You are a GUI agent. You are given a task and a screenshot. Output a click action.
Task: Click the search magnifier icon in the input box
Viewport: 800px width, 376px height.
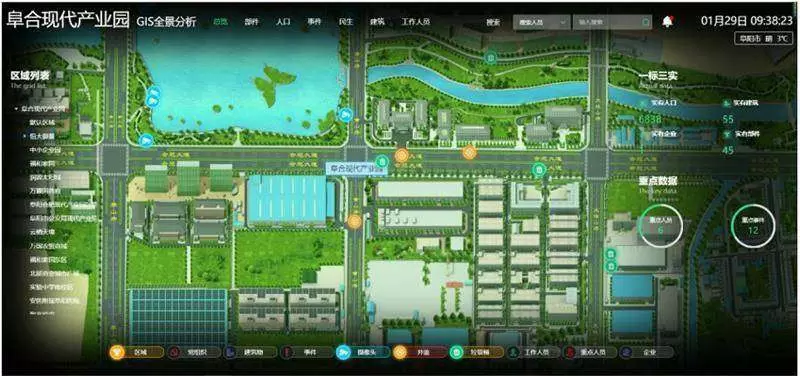pos(645,22)
